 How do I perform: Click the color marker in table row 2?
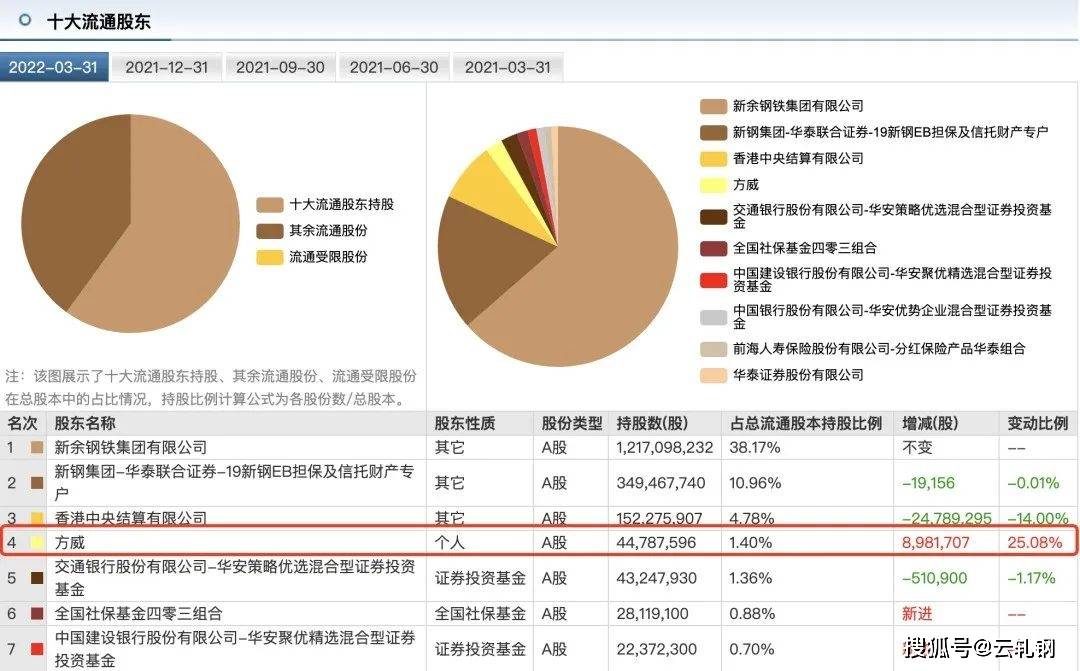37,483
